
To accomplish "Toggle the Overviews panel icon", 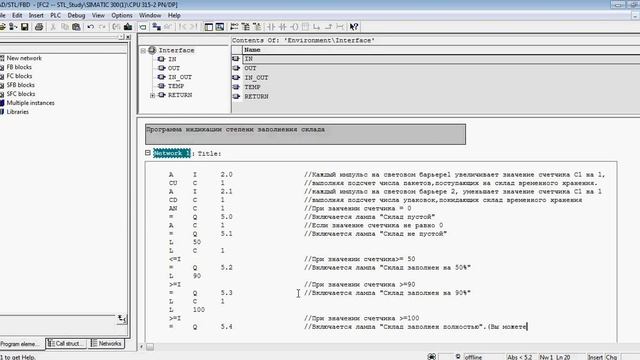I will 209,27.
